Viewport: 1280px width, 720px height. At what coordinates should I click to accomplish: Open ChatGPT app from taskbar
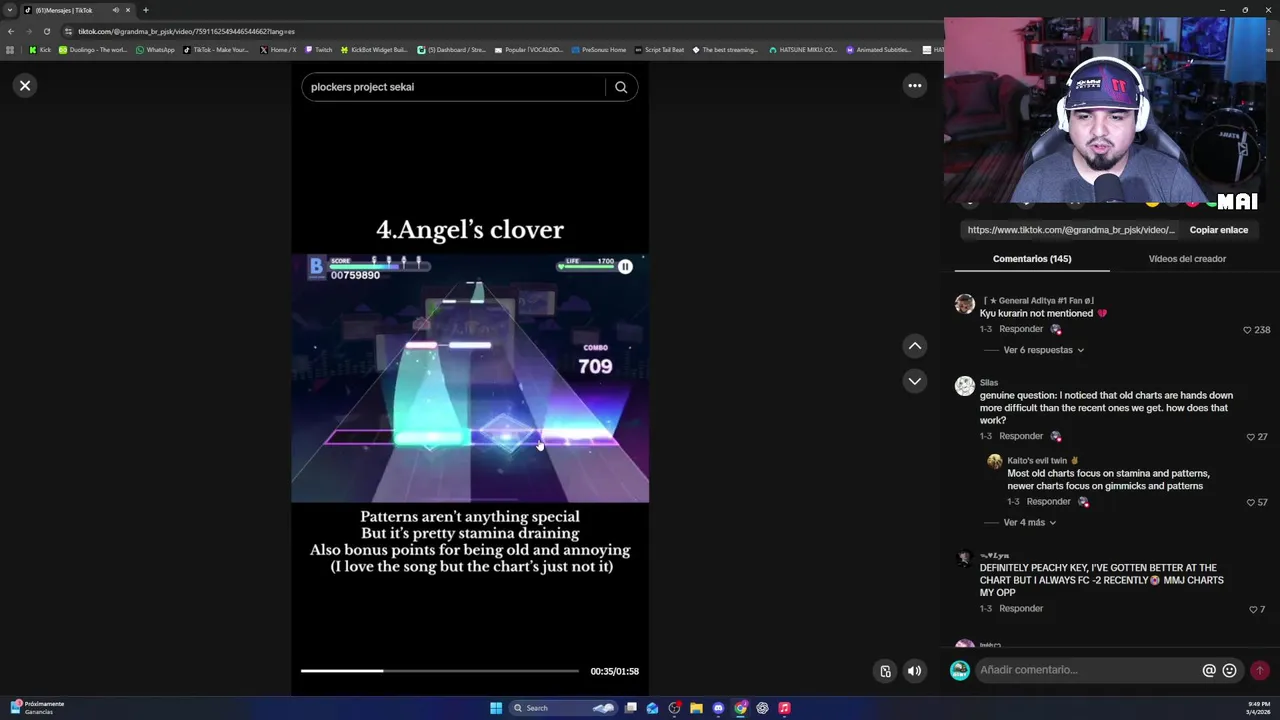[x=762, y=708]
